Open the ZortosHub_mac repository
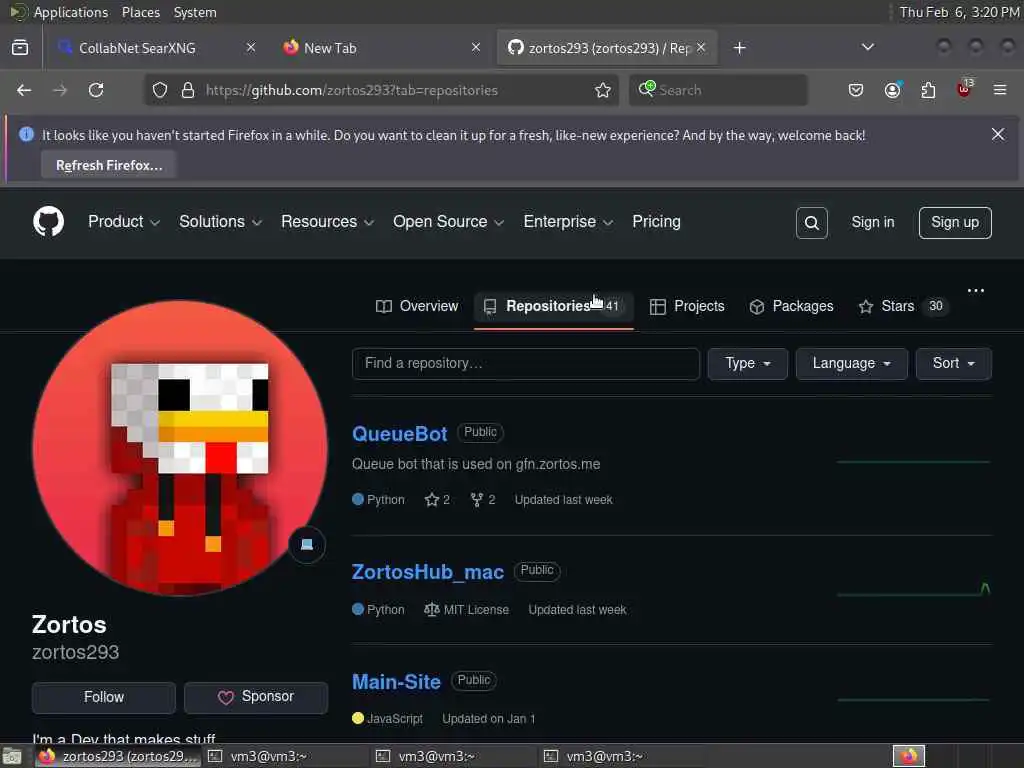Viewport: 1024px width, 768px height. [x=428, y=572]
